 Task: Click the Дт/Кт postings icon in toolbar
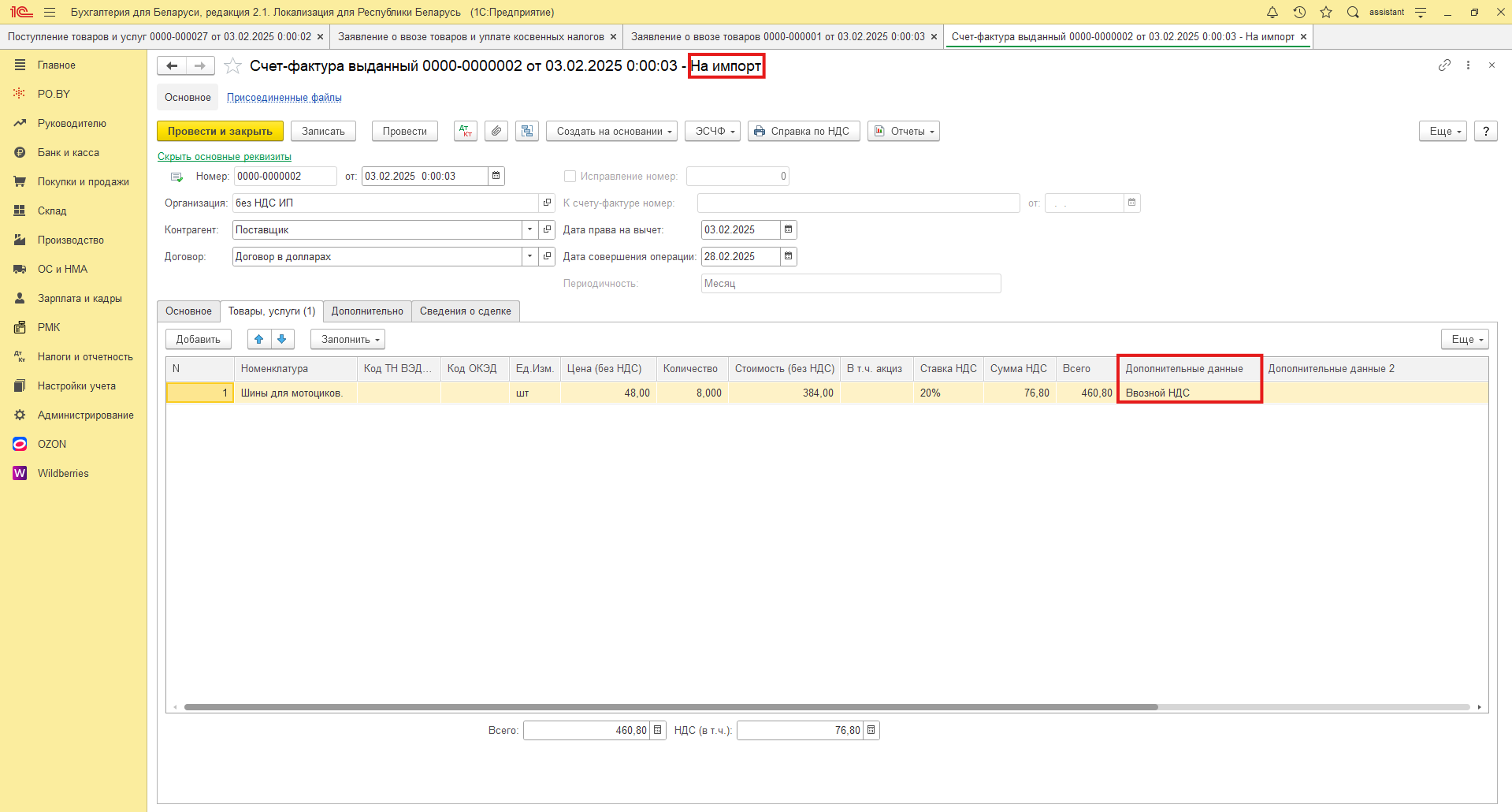click(x=466, y=132)
